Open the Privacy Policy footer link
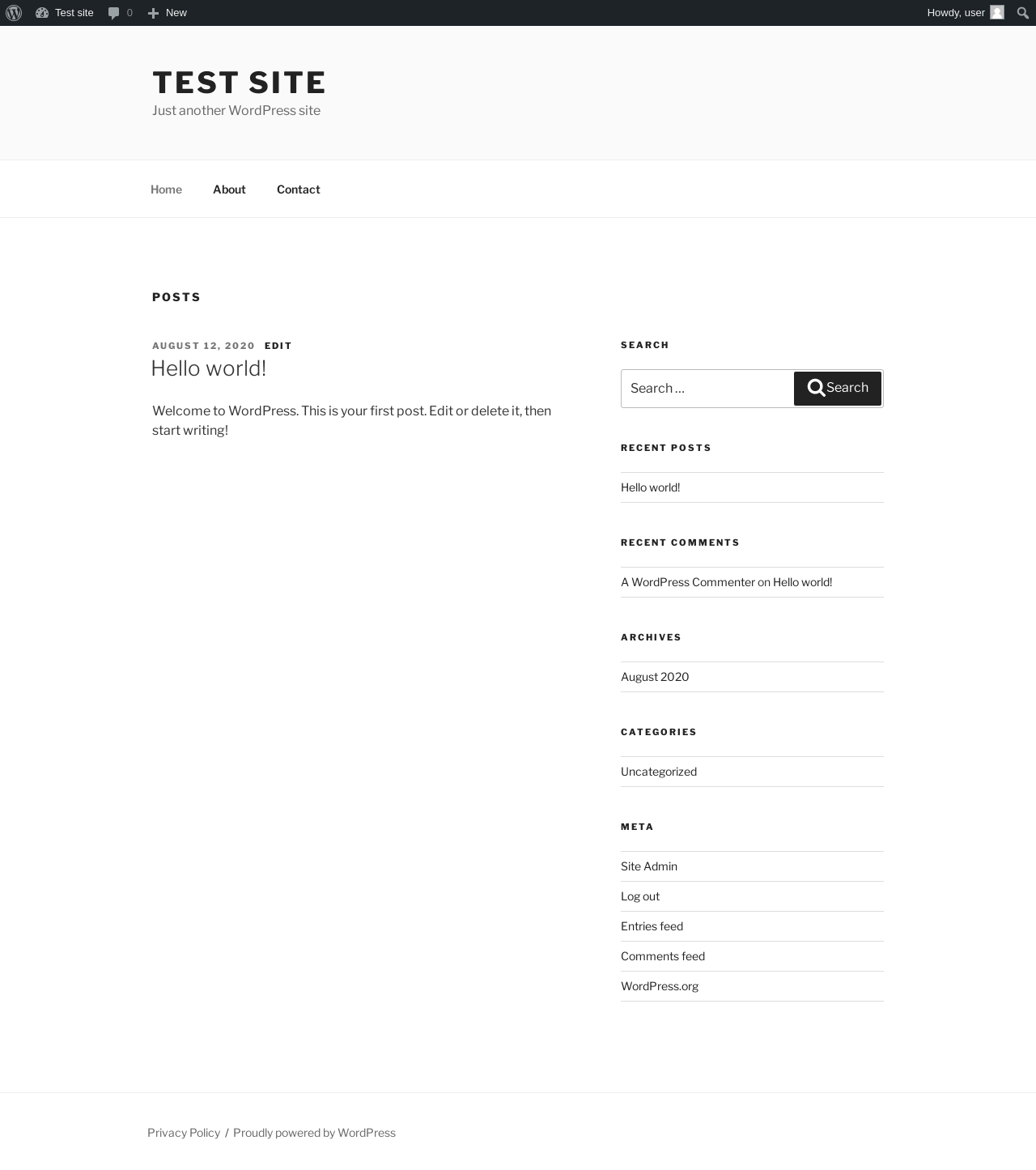Viewport: 1036px width, 1170px height. [x=184, y=1133]
